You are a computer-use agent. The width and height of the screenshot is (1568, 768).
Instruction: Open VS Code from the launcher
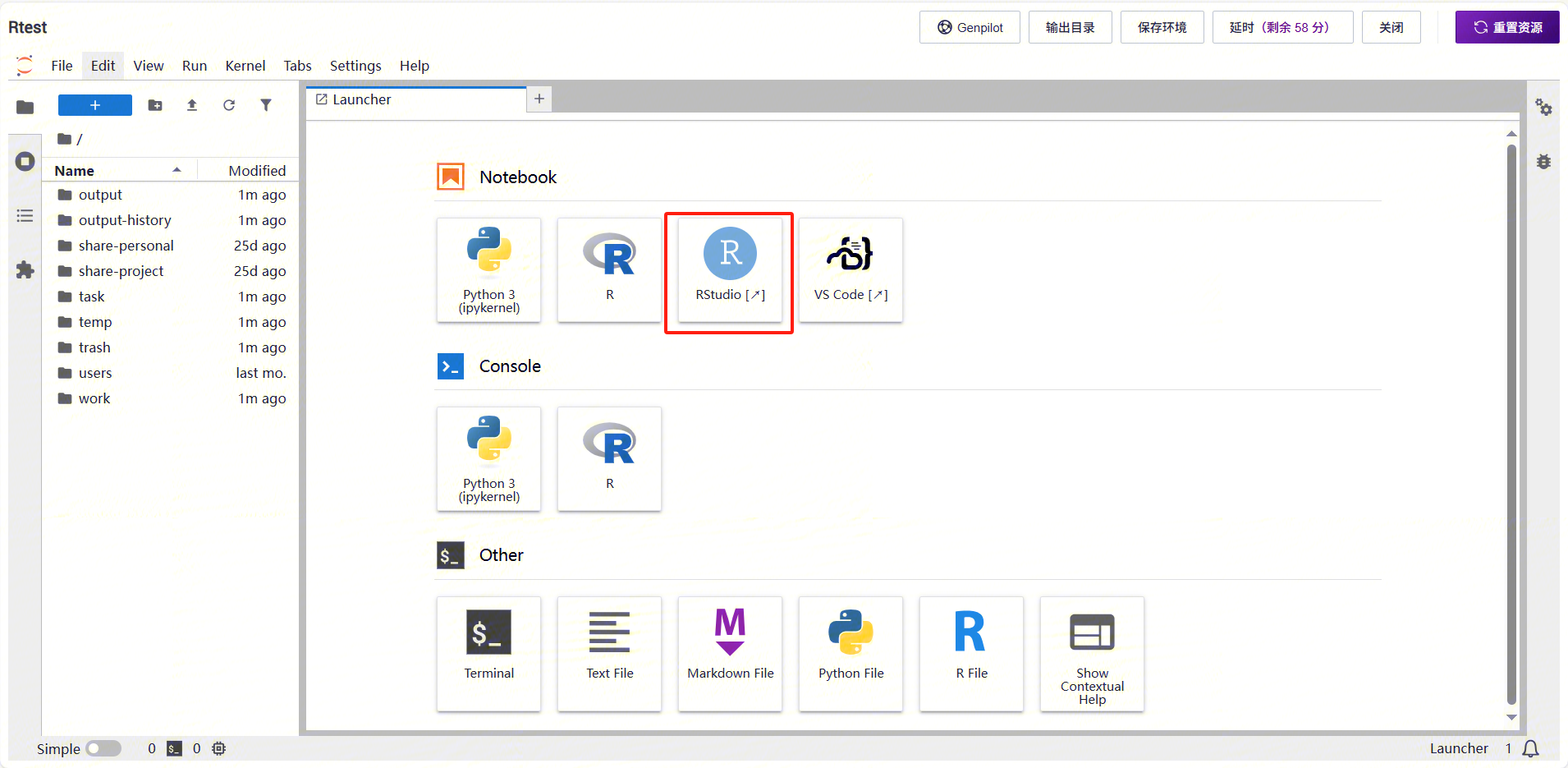click(850, 269)
